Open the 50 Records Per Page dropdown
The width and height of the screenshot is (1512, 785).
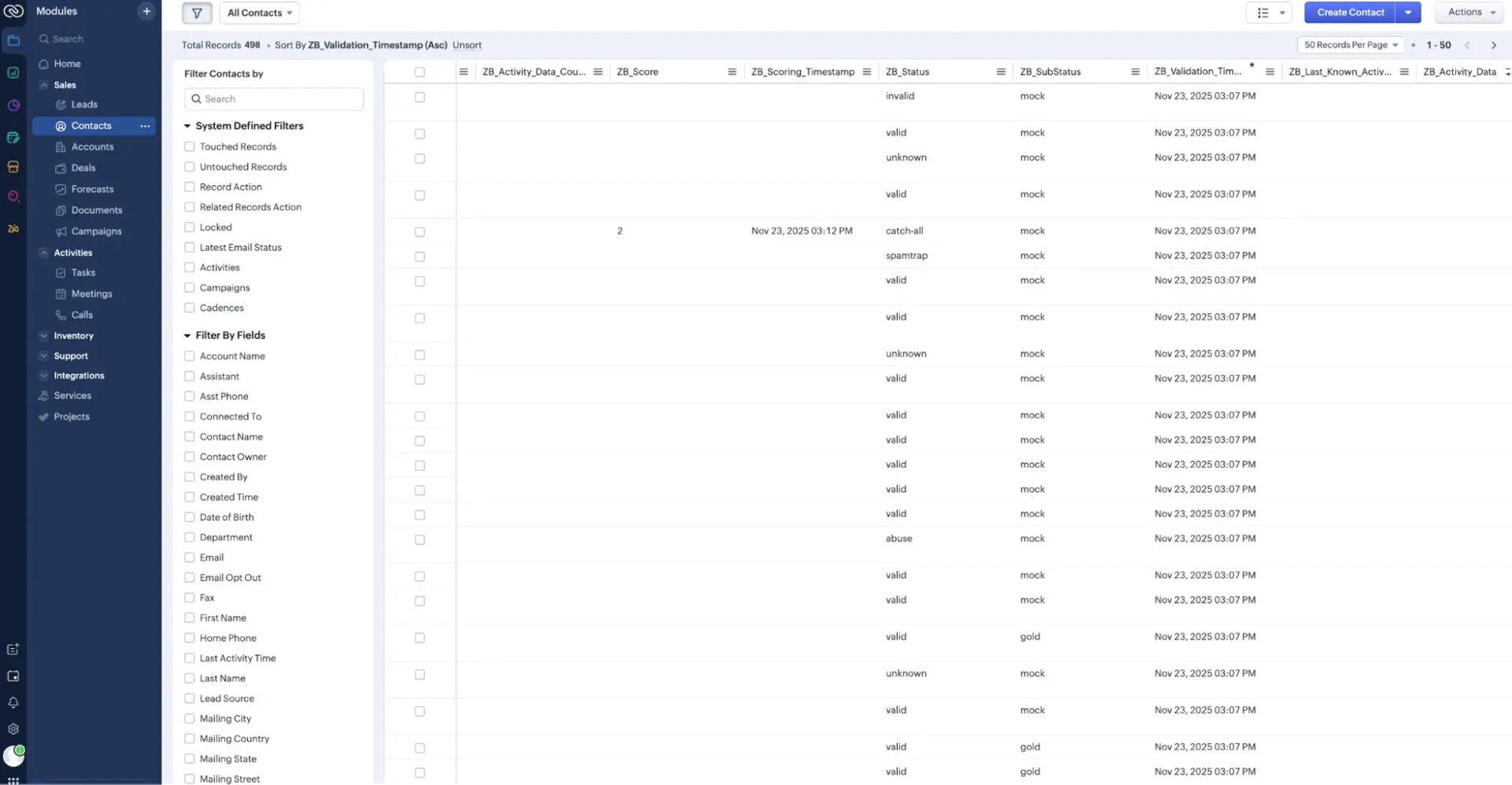click(x=1350, y=45)
